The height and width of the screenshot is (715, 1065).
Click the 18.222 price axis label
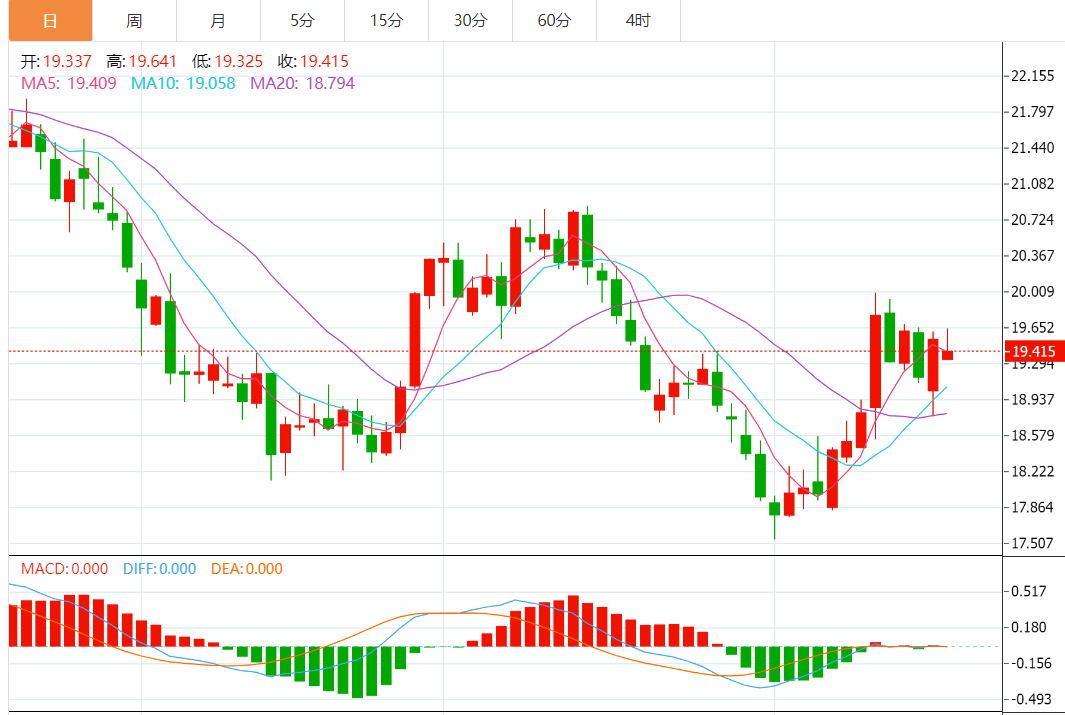1032,471
